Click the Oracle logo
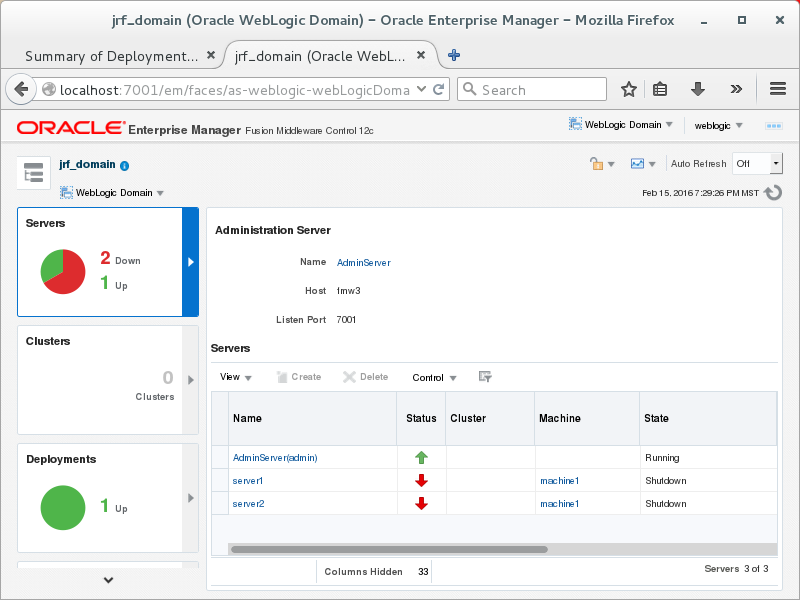Screen dimensions: 800x600 [70, 128]
